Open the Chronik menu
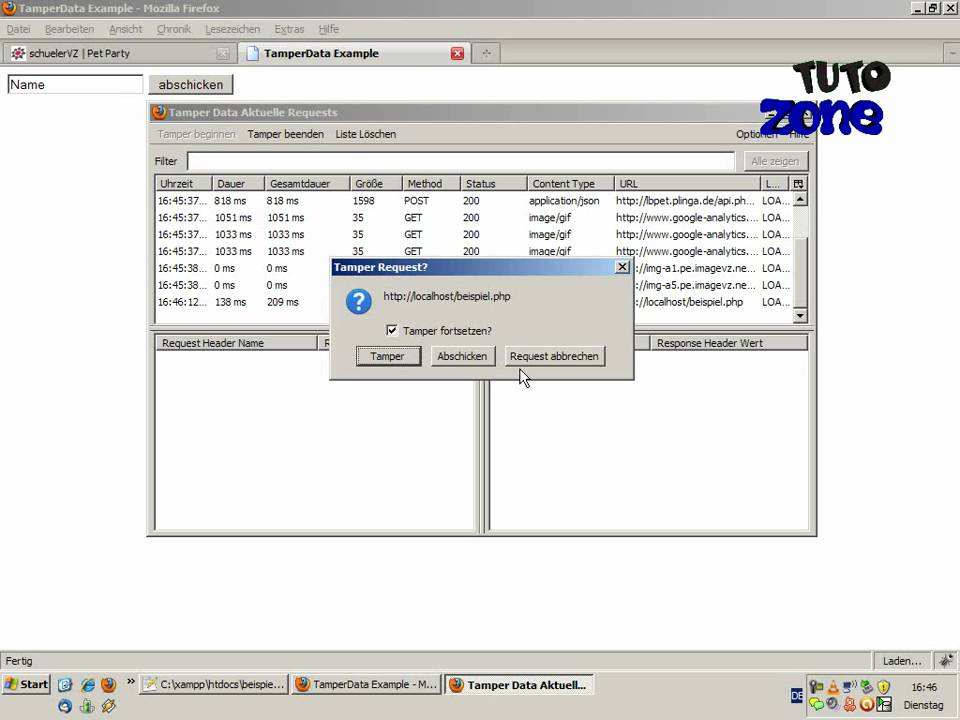This screenshot has height=720, width=960. (174, 29)
